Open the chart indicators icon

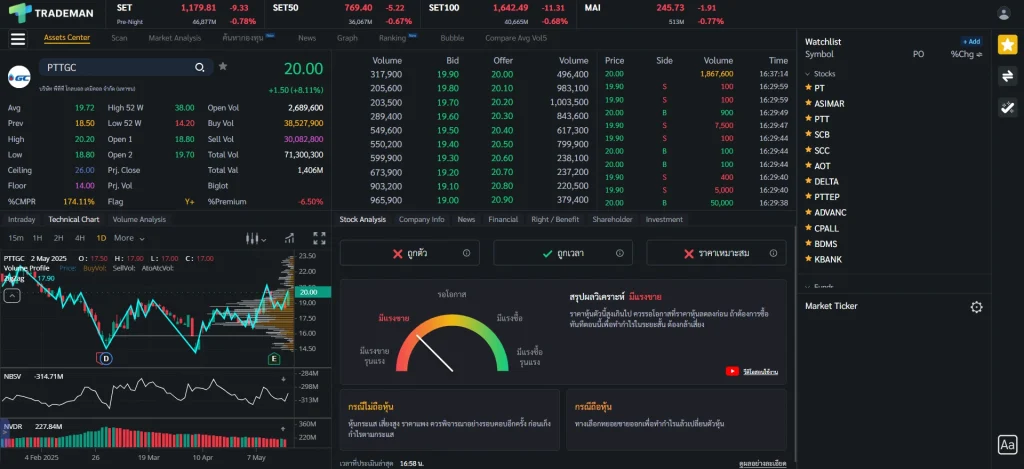pyautogui.click(x=289, y=238)
